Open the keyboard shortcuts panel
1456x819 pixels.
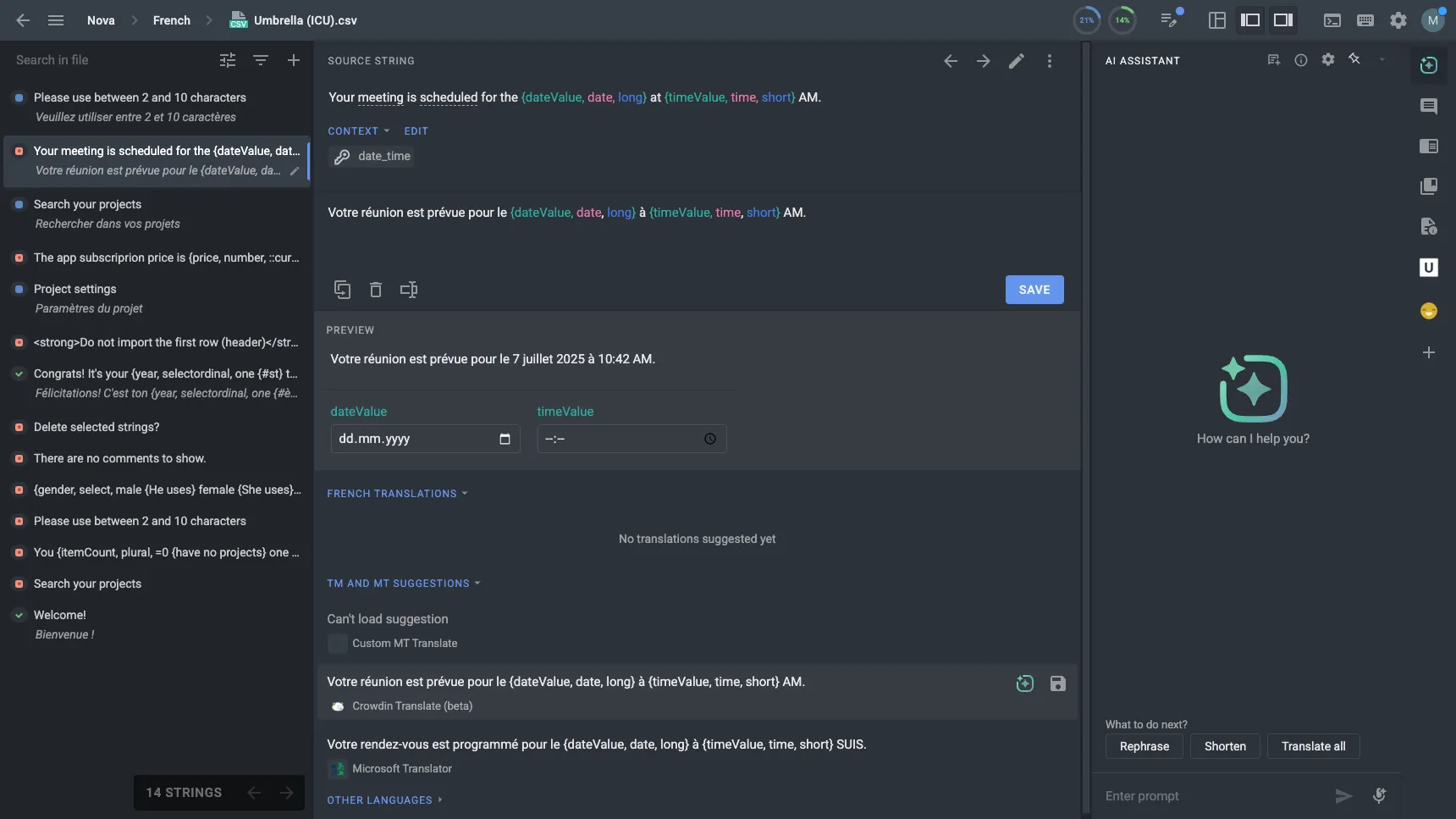(x=1365, y=20)
